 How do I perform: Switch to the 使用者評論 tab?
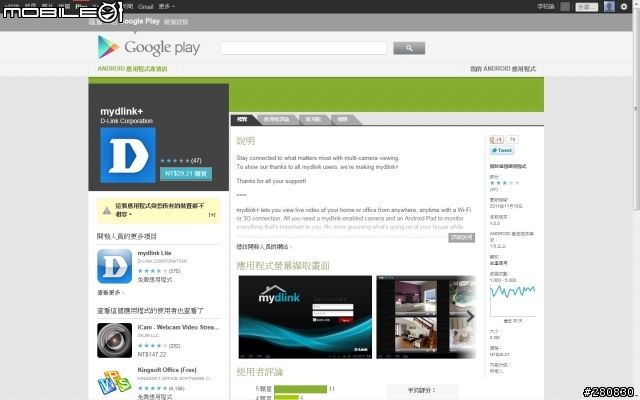coord(276,119)
